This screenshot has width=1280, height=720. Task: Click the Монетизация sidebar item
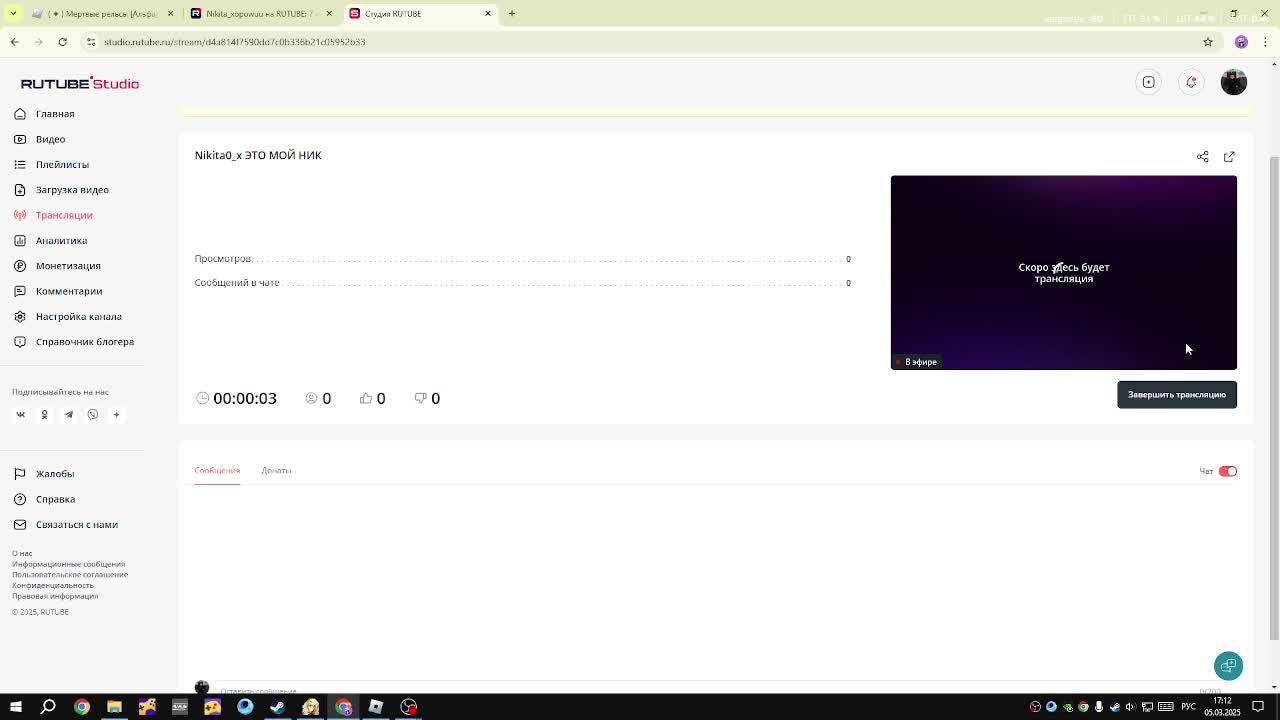point(57,266)
